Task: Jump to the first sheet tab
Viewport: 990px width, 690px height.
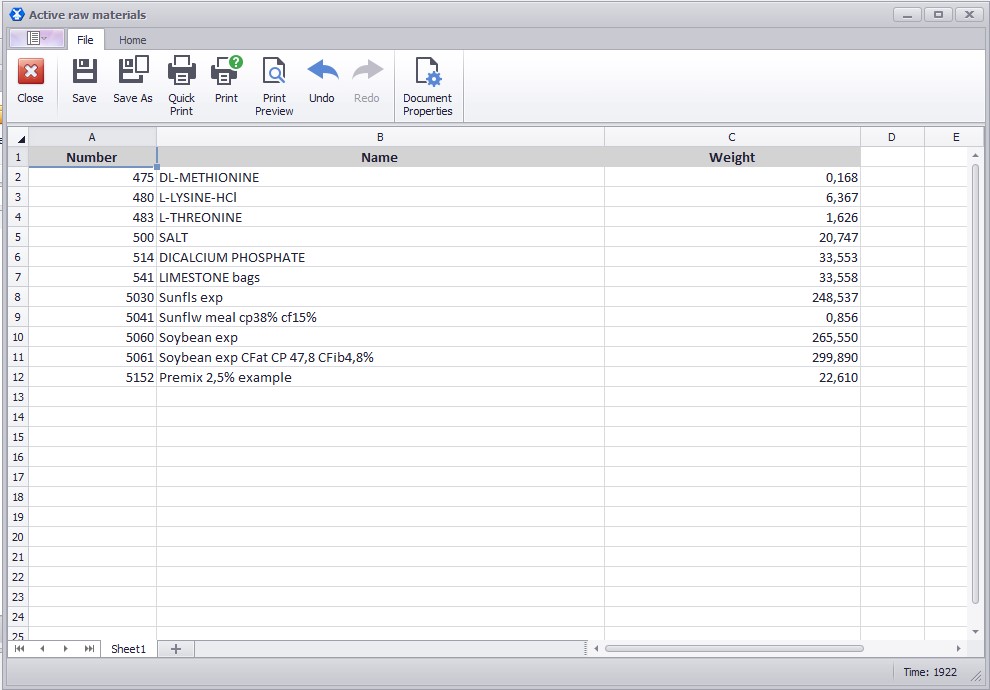Action: (x=20, y=649)
